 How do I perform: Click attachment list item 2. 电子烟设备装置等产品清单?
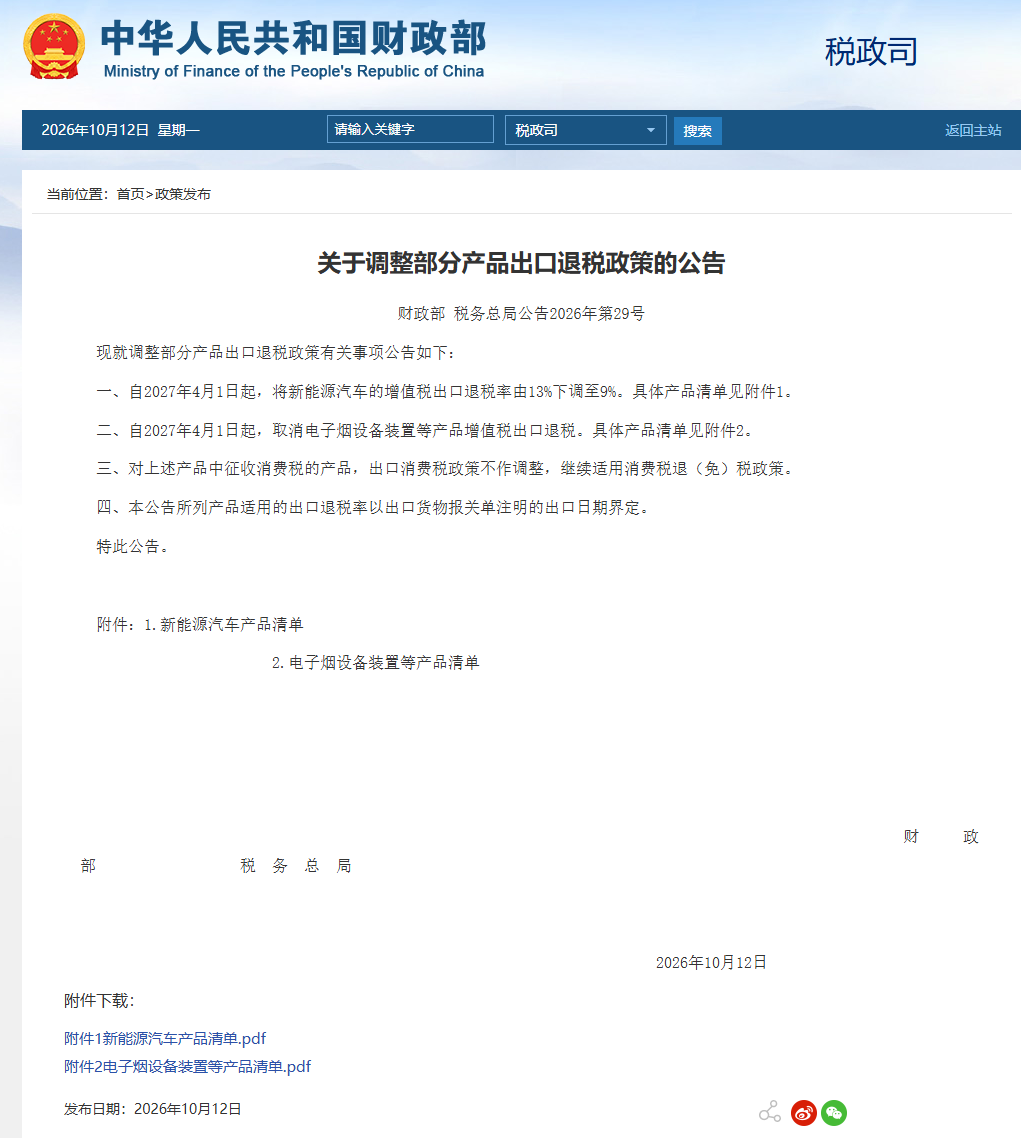(375, 663)
